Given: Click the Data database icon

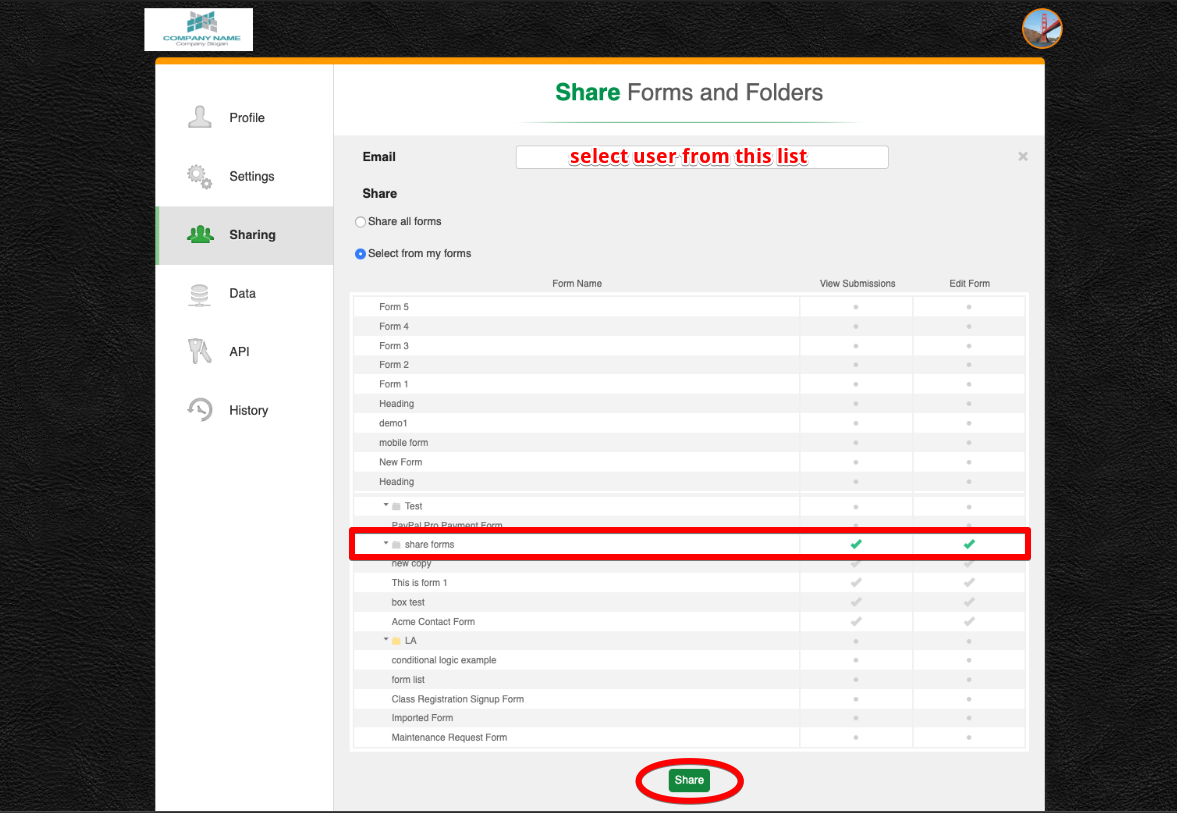Looking at the screenshot, I should (200, 294).
